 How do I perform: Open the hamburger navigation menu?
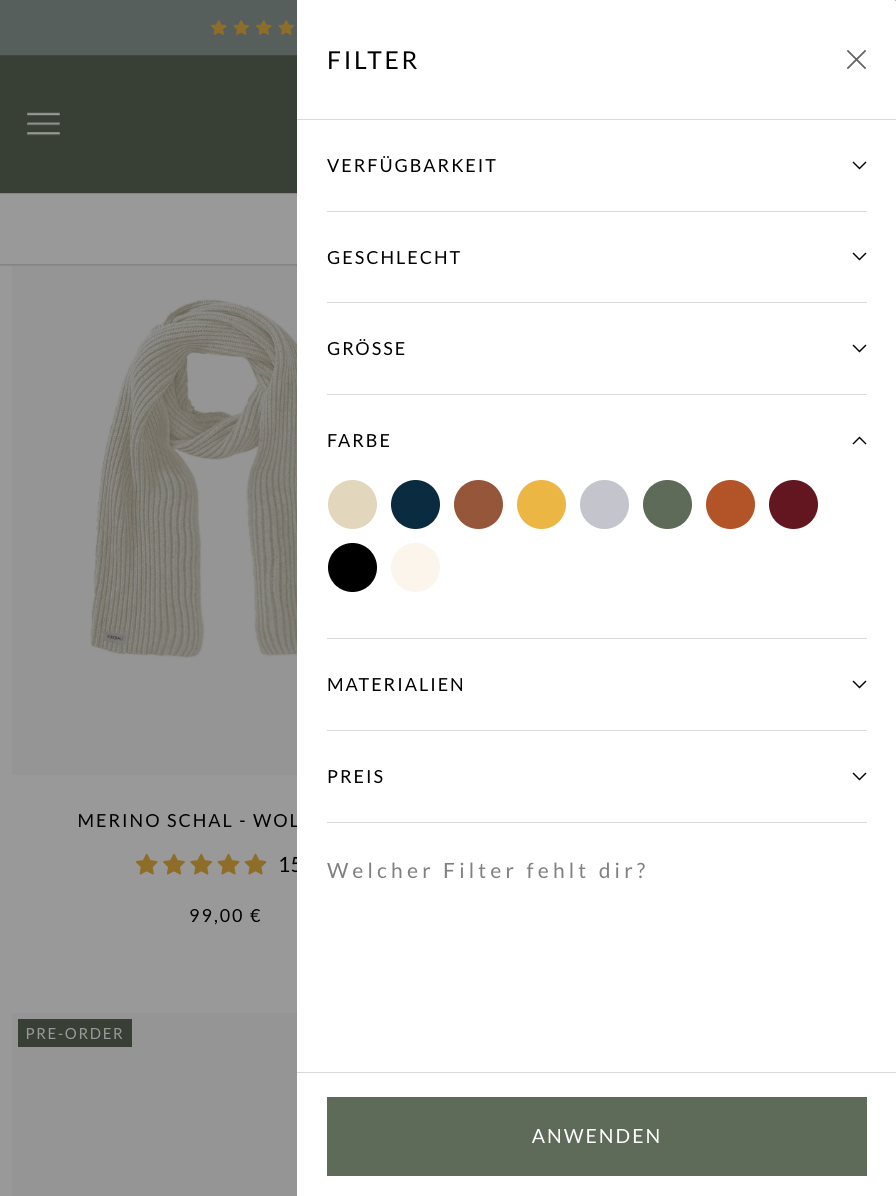(43, 123)
